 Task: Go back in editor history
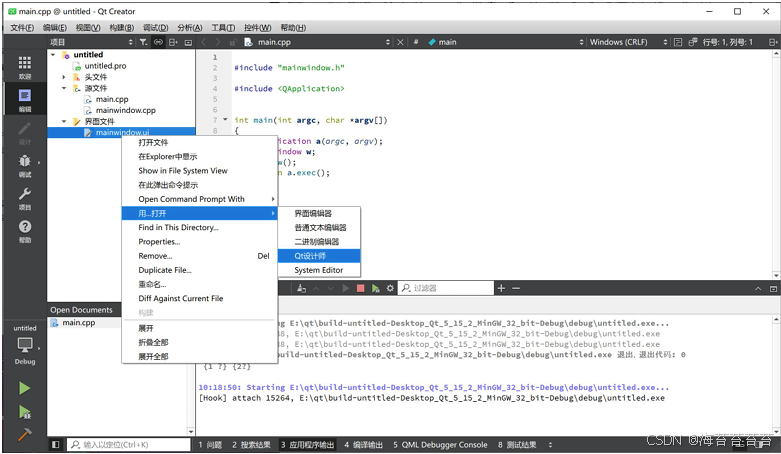coord(204,42)
